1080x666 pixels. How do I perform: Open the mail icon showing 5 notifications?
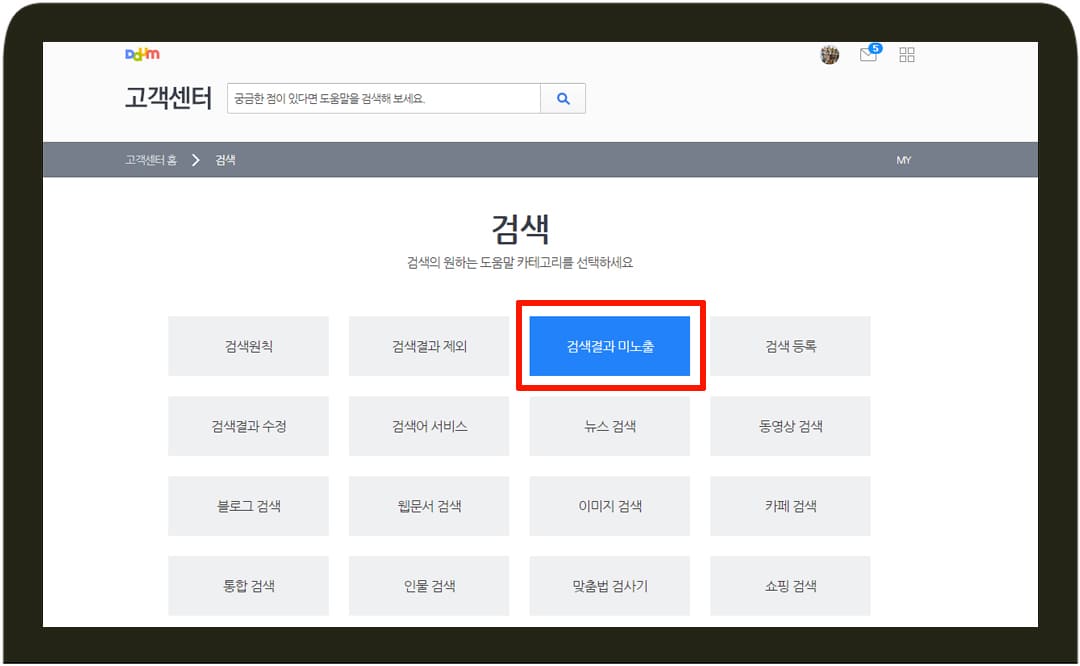(868, 56)
